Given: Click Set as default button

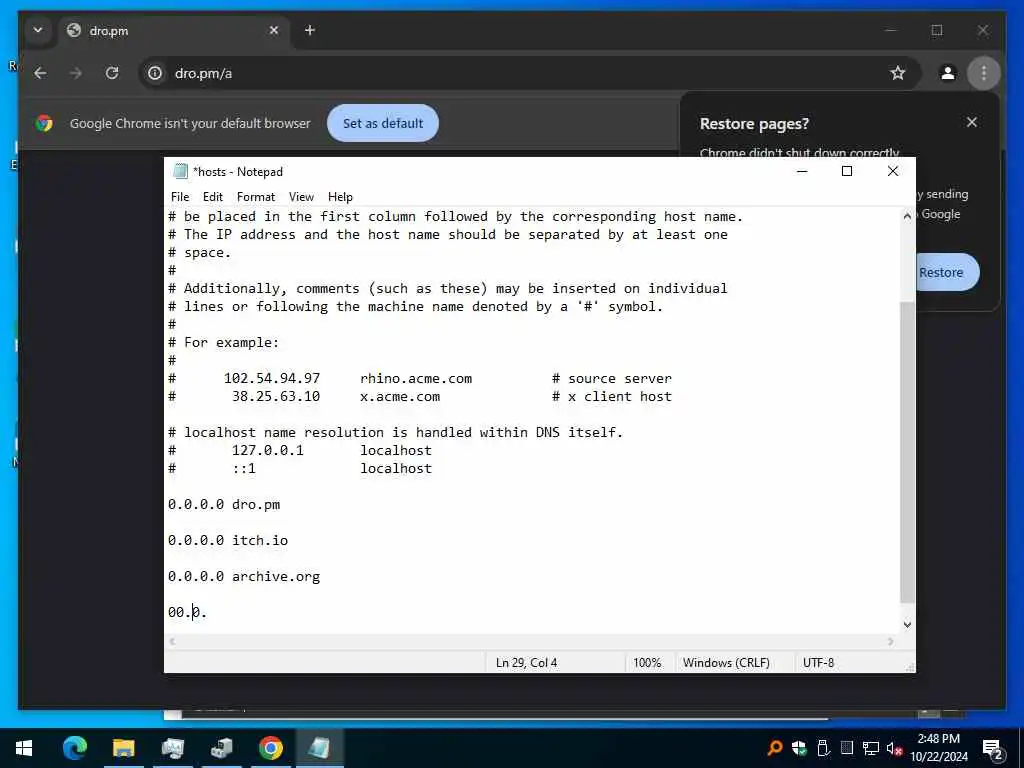Looking at the screenshot, I should pos(383,123).
